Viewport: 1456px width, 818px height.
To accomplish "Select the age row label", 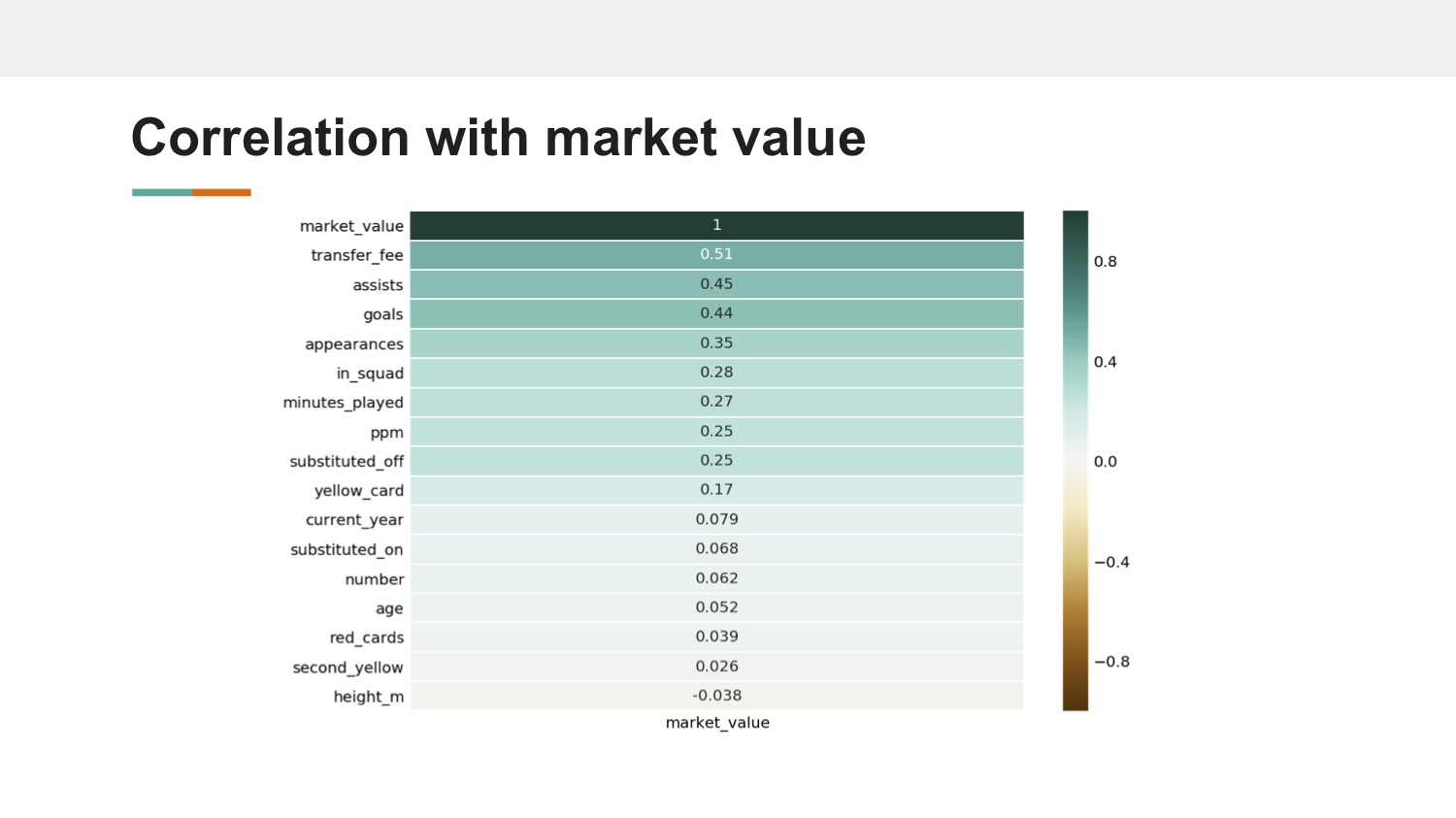I will 389,609.
